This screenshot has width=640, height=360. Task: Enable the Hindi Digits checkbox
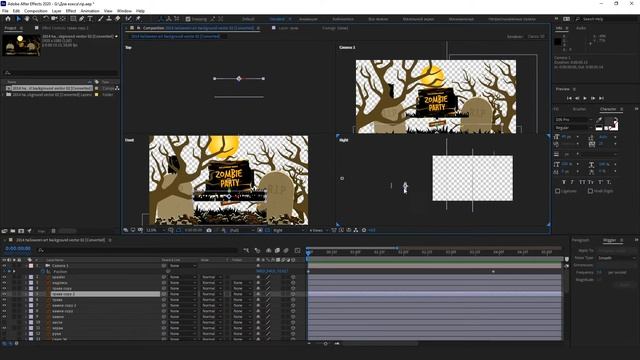[x=590, y=191]
